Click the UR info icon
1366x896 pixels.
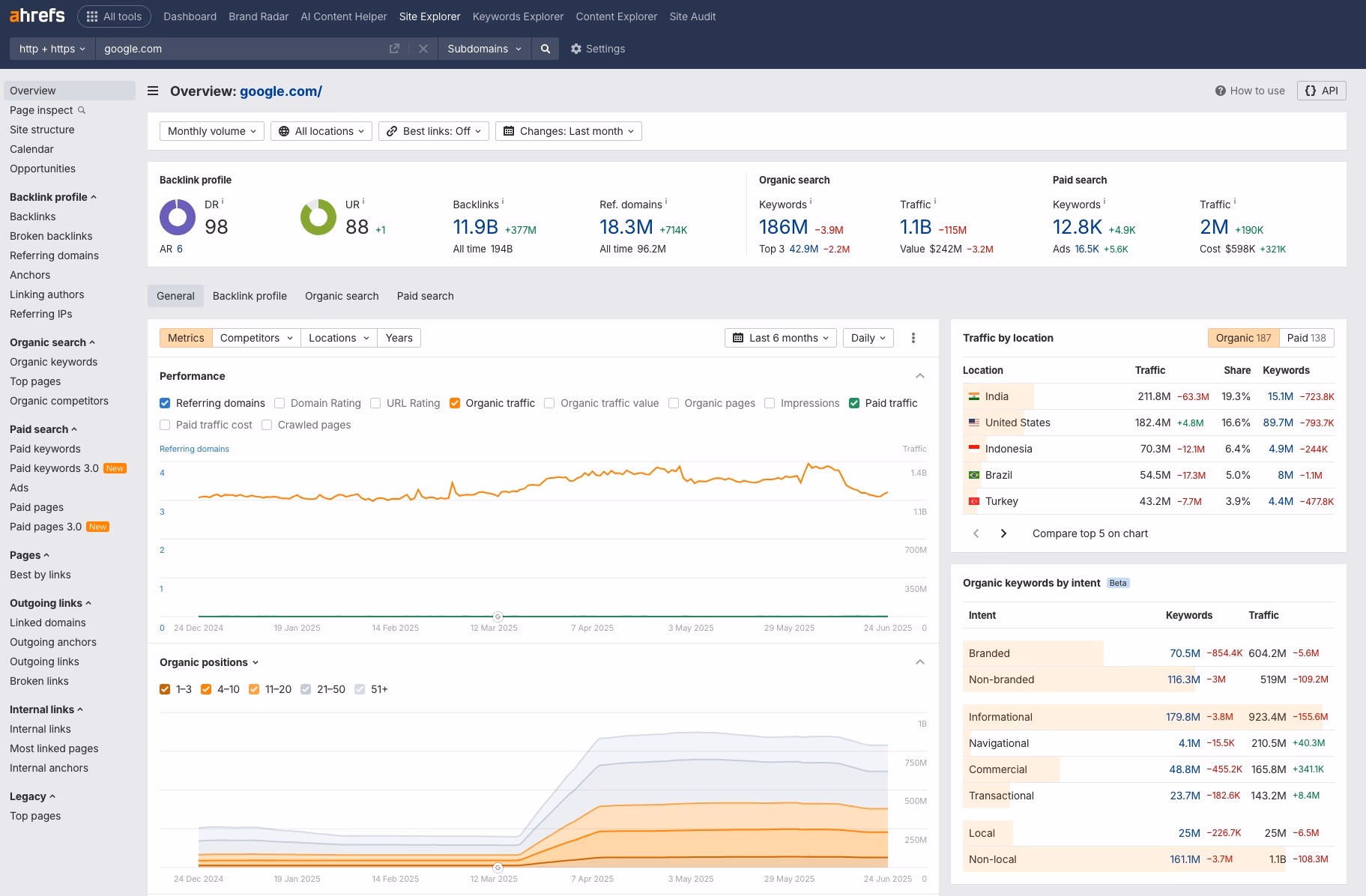coord(363,201)
